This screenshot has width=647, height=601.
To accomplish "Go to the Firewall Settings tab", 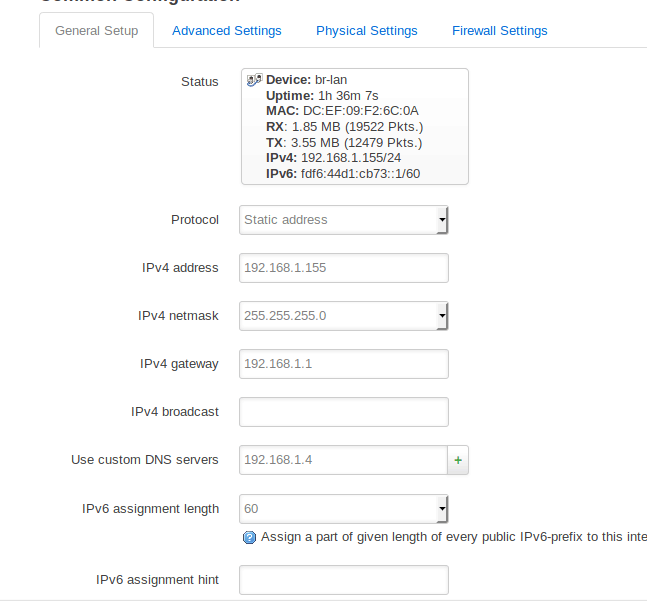I will point(499,31).
